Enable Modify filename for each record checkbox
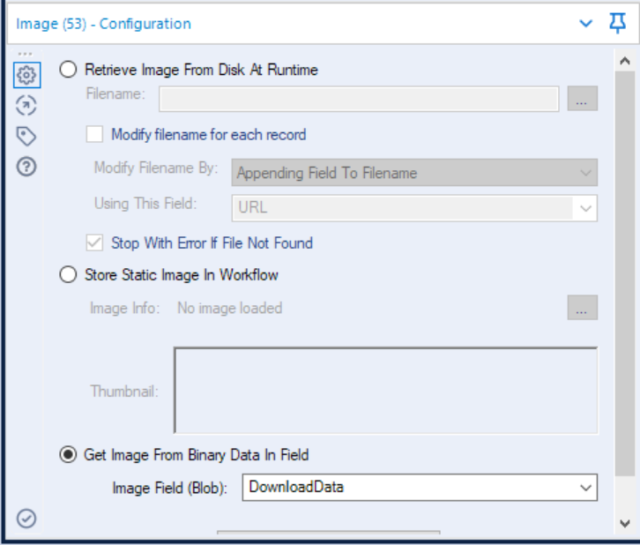Screen dimensions: 640x545 (x=95, y=134)
